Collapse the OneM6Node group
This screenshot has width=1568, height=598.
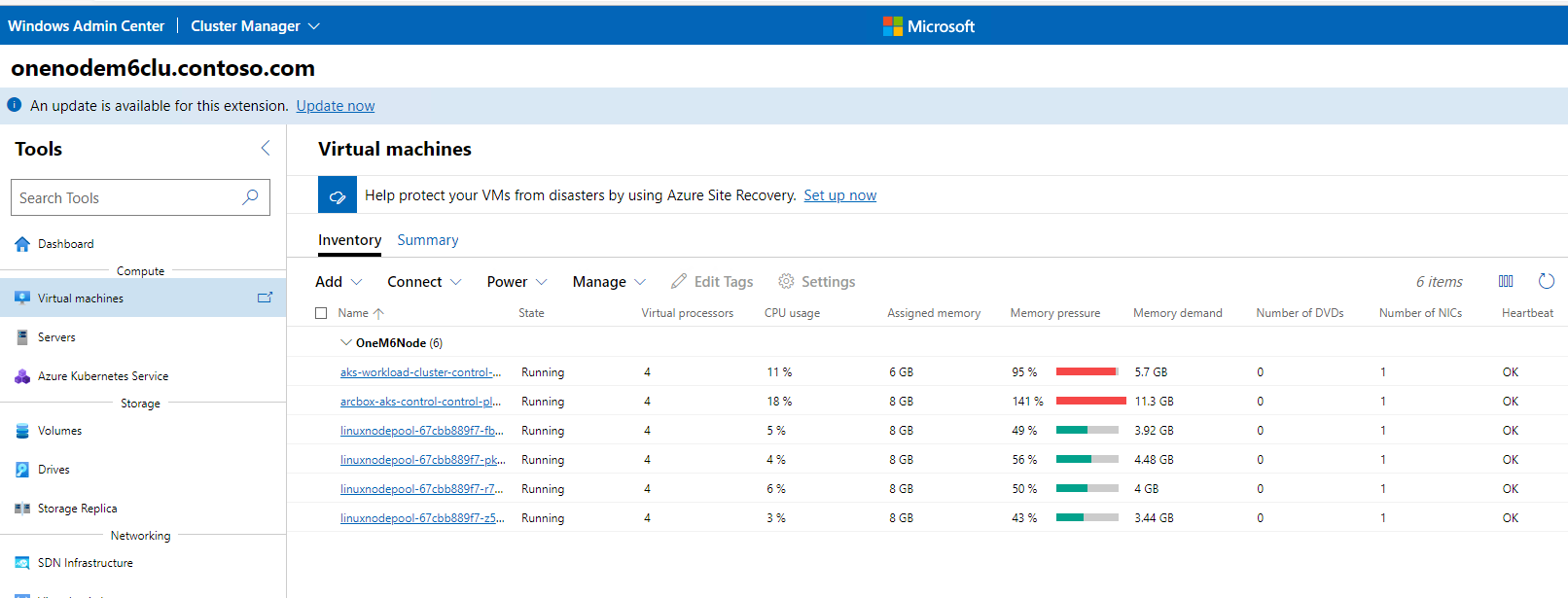coord(346,342)
